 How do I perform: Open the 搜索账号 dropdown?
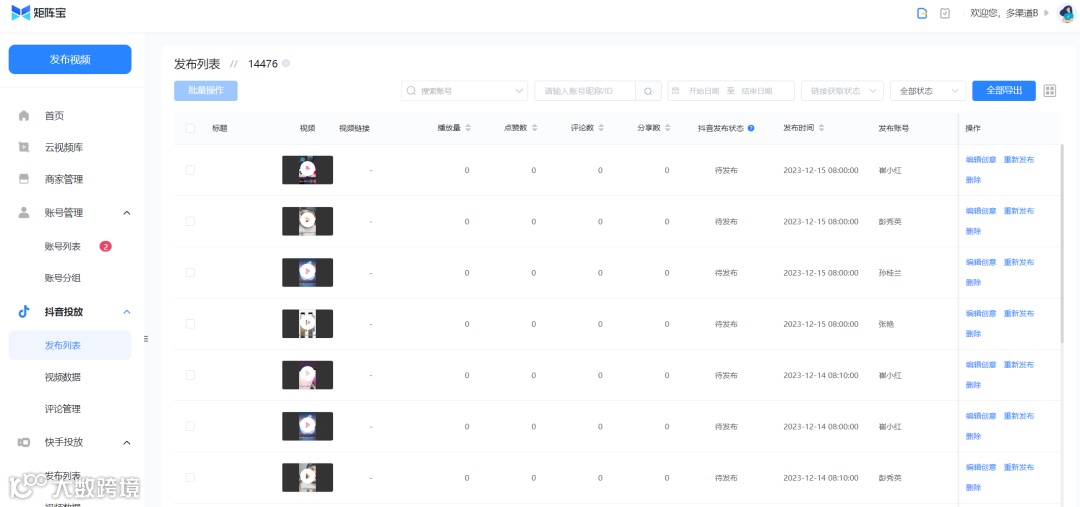464,91
